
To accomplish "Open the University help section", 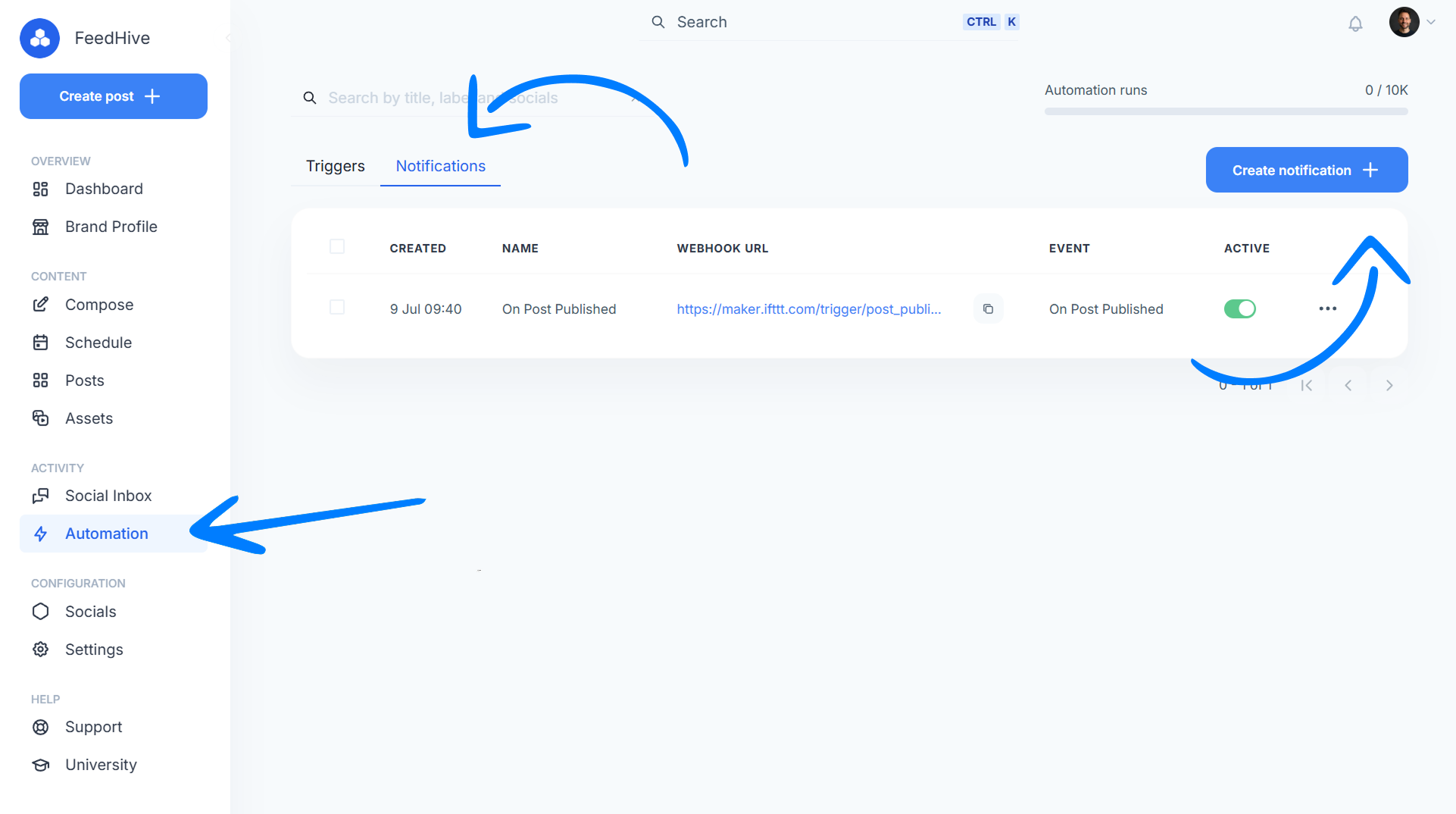I will point(101,765).
